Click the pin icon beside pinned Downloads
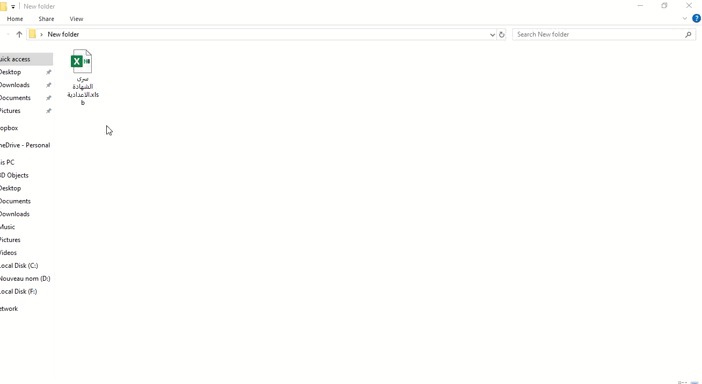 (x=48, y=85)
